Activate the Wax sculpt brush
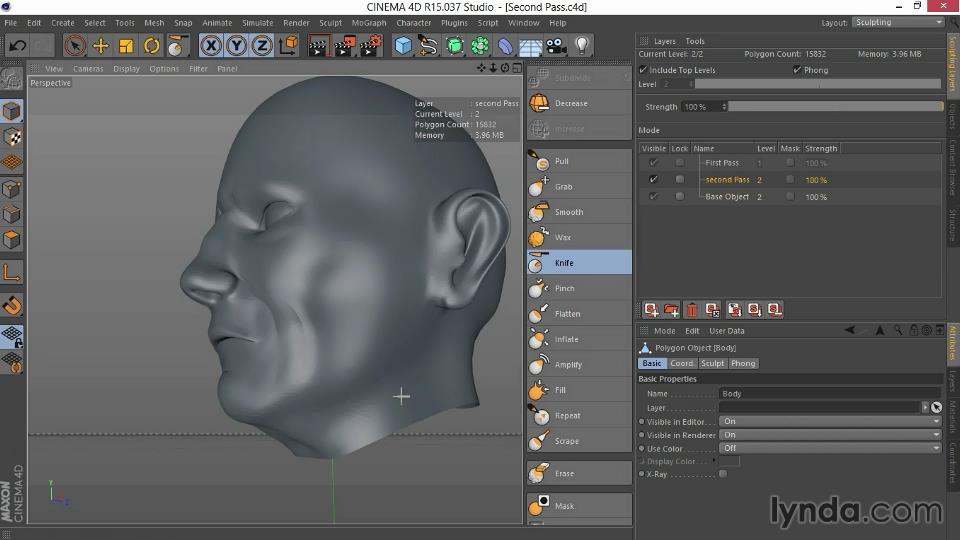This screenshot has width=960, height=540. point(562,238)
